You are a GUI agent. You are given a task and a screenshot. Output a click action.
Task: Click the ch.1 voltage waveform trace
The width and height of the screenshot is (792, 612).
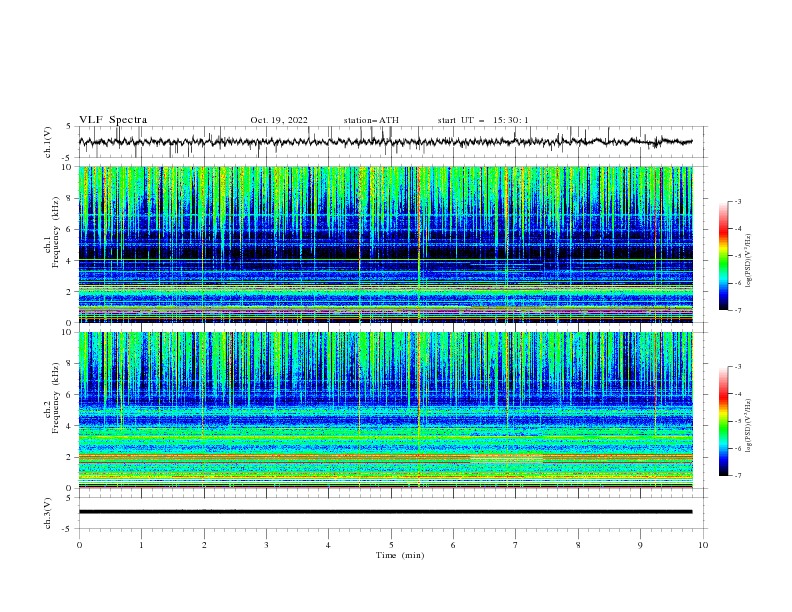385,142
